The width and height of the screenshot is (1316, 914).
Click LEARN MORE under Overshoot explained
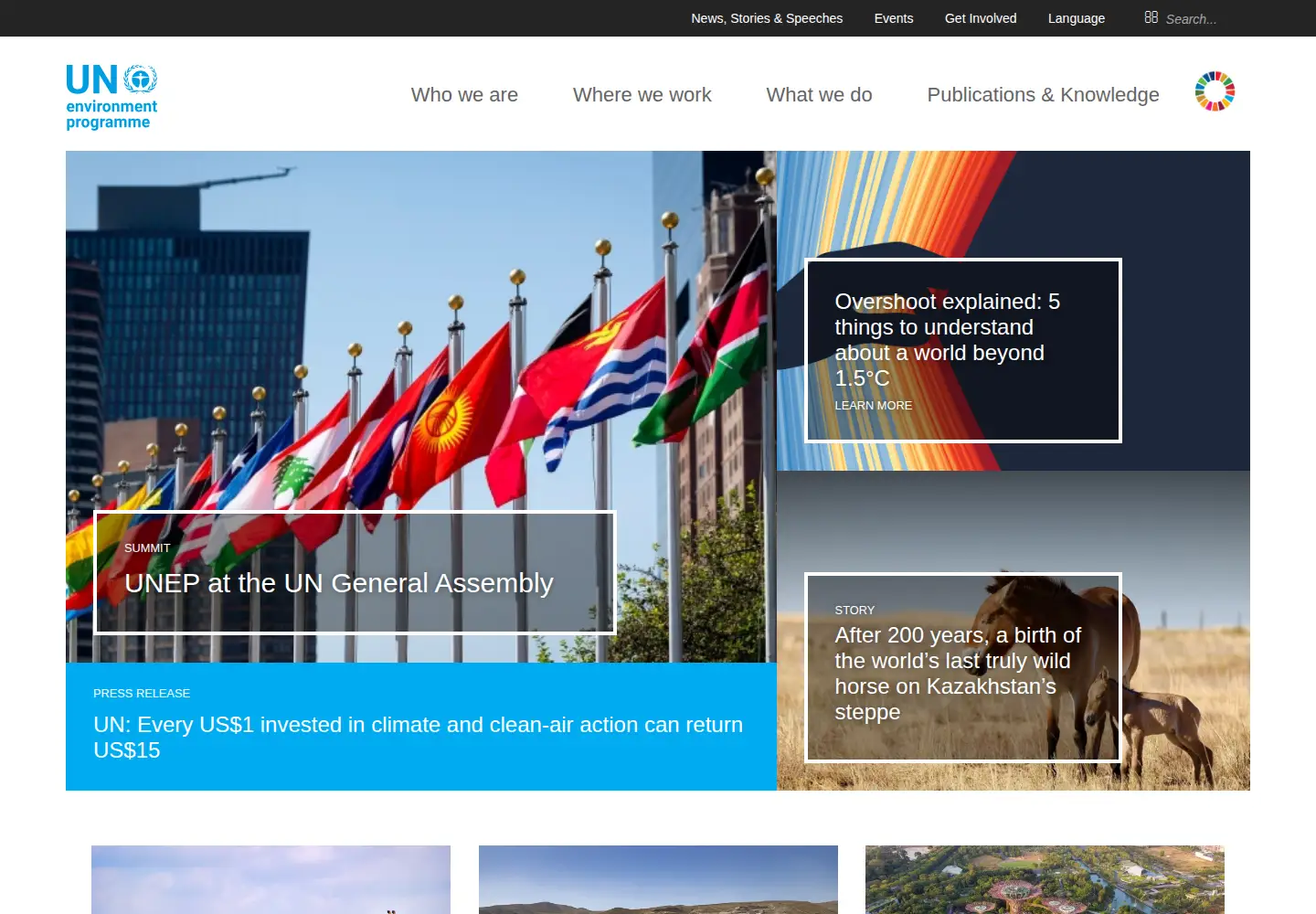click(874, 406)
